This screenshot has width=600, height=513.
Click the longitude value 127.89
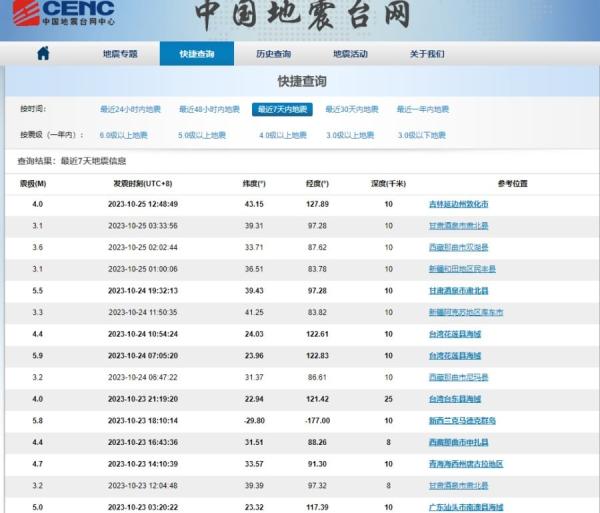317,204
